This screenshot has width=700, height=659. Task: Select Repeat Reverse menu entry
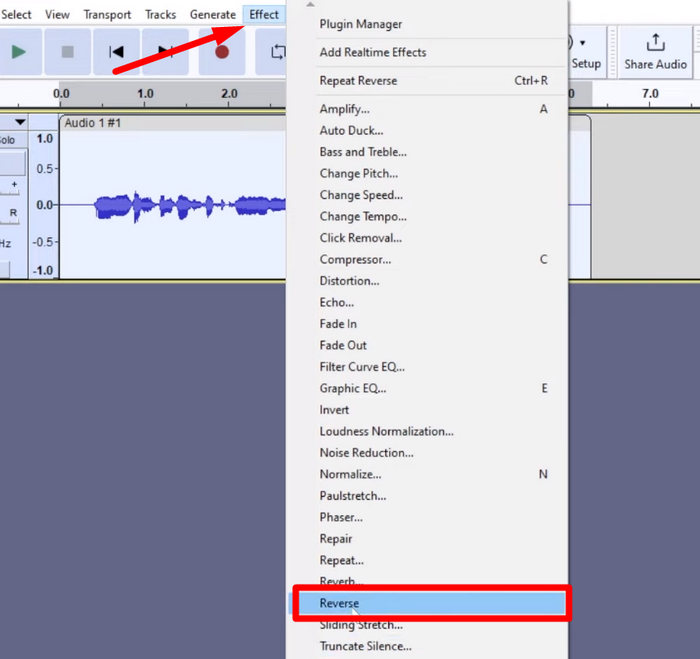click(x=427, y=81)
